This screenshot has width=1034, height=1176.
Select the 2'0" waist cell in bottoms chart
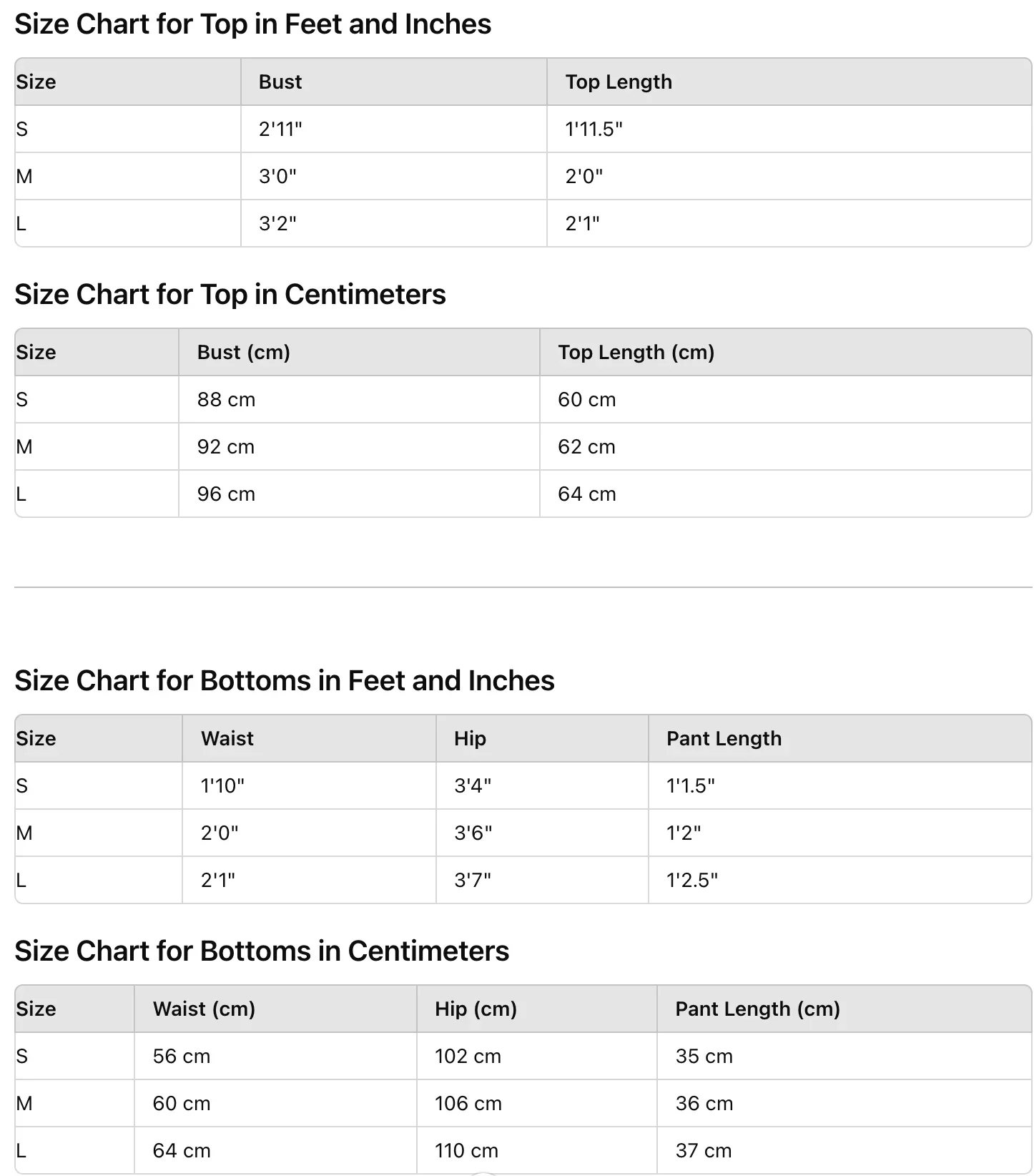click(x=309, y=833)
